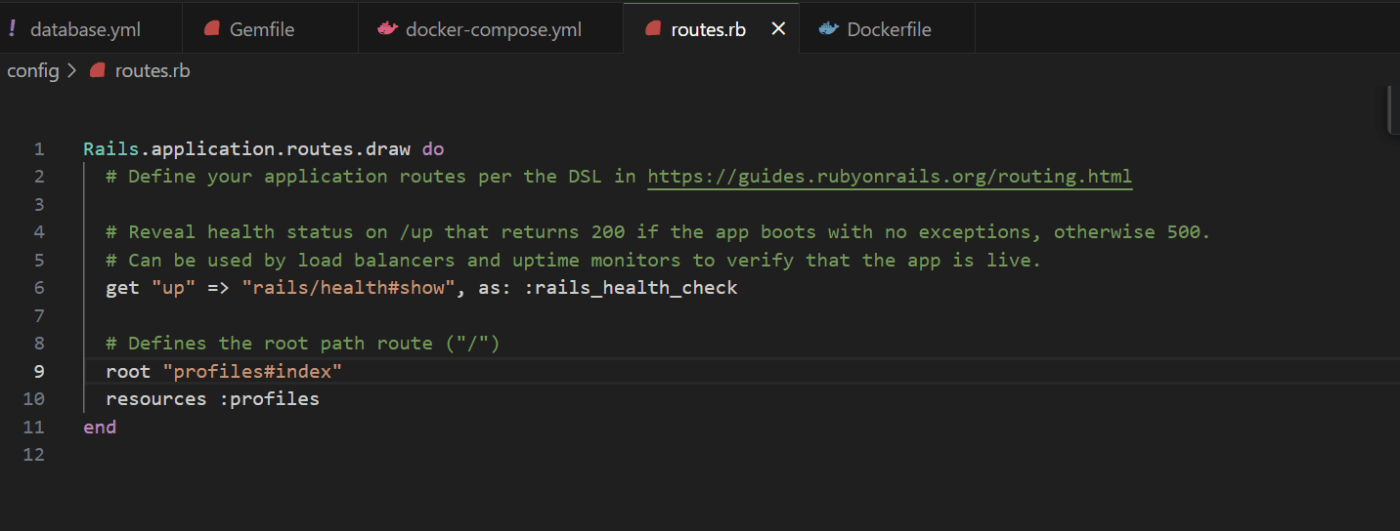Click the :profiles symbol on line 10
The width and height of the screenshot is (1400, 531).
269,399
